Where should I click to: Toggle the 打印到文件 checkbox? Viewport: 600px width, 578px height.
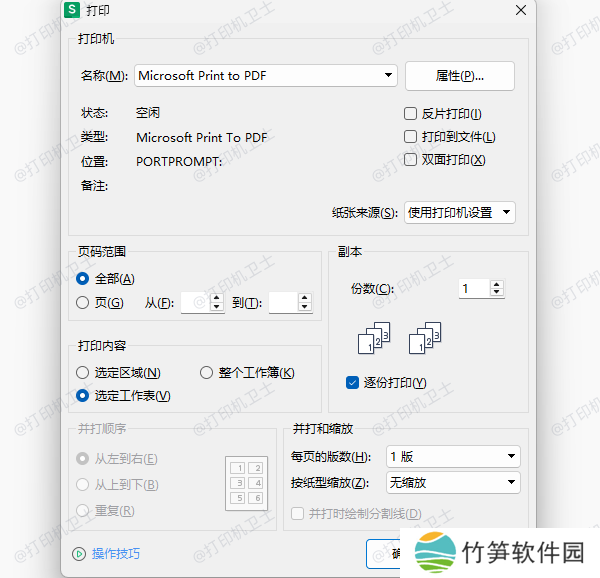click(411, 137)
